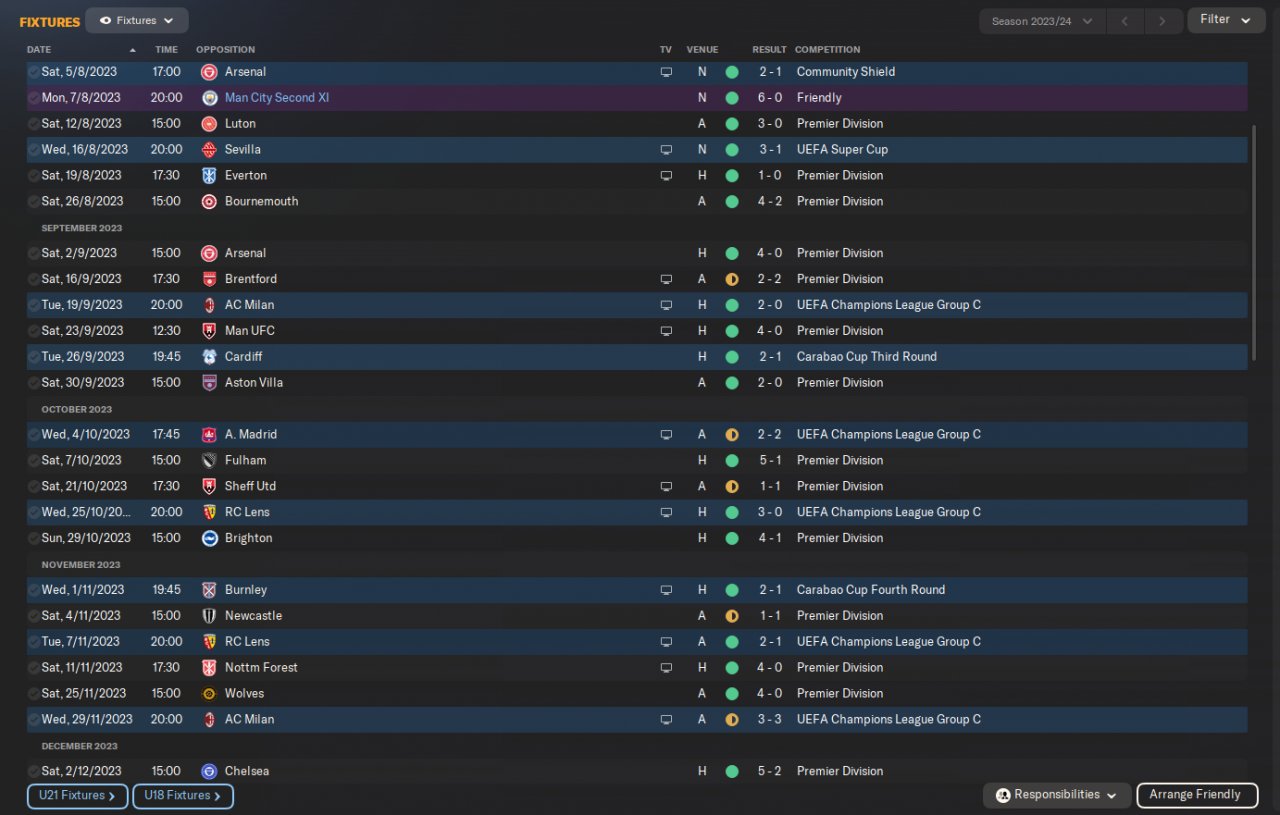Sort by the Competition column header
The image size is (1280, 815).
(827, 49)
